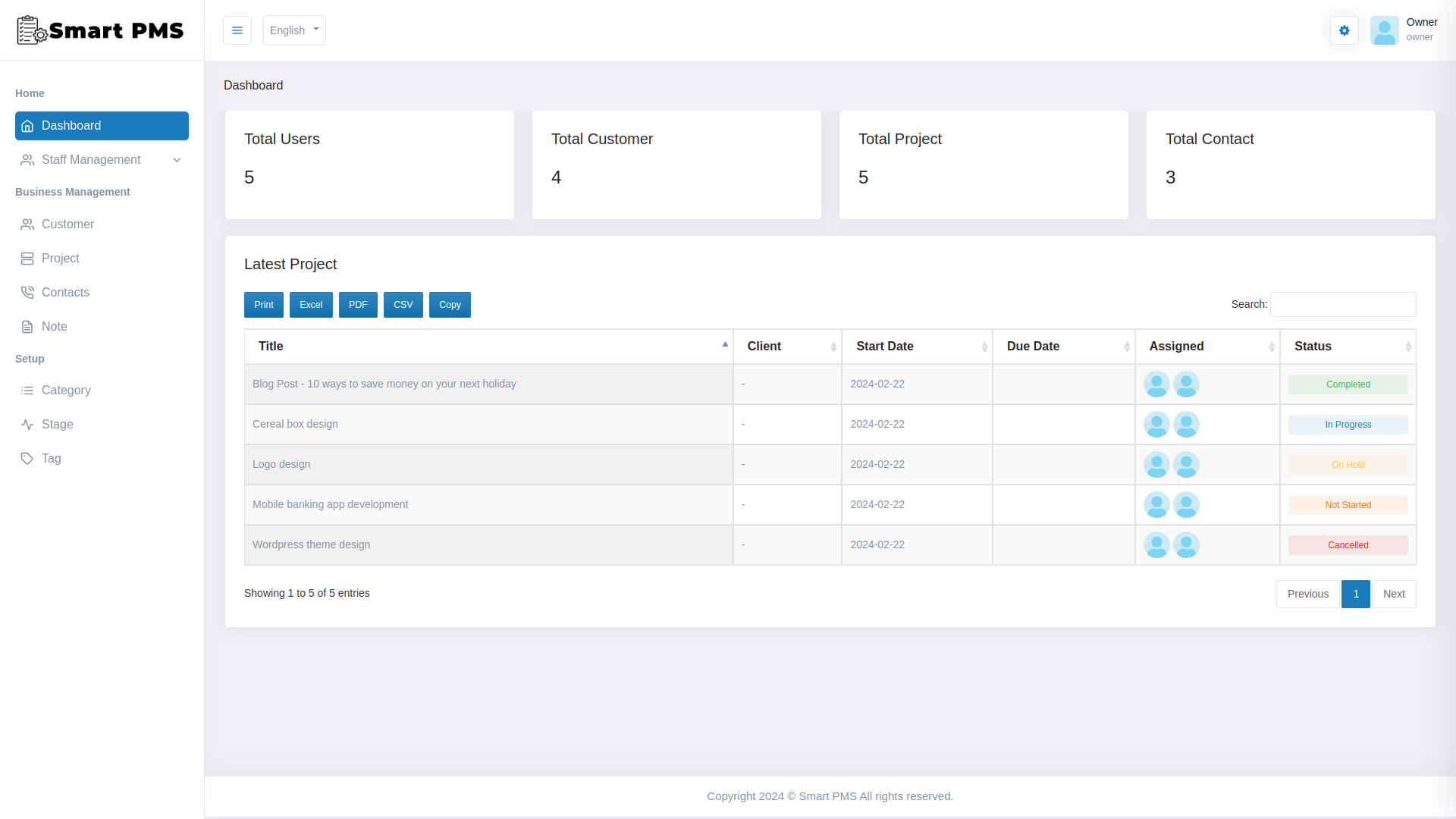
Task: Click the Contacts sidebar icon
Action: click(27, 292)
